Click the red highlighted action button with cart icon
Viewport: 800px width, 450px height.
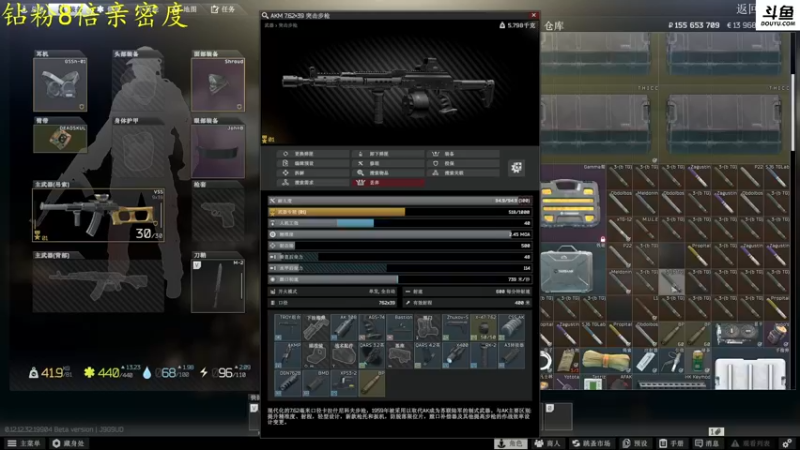tap(388, 183)
